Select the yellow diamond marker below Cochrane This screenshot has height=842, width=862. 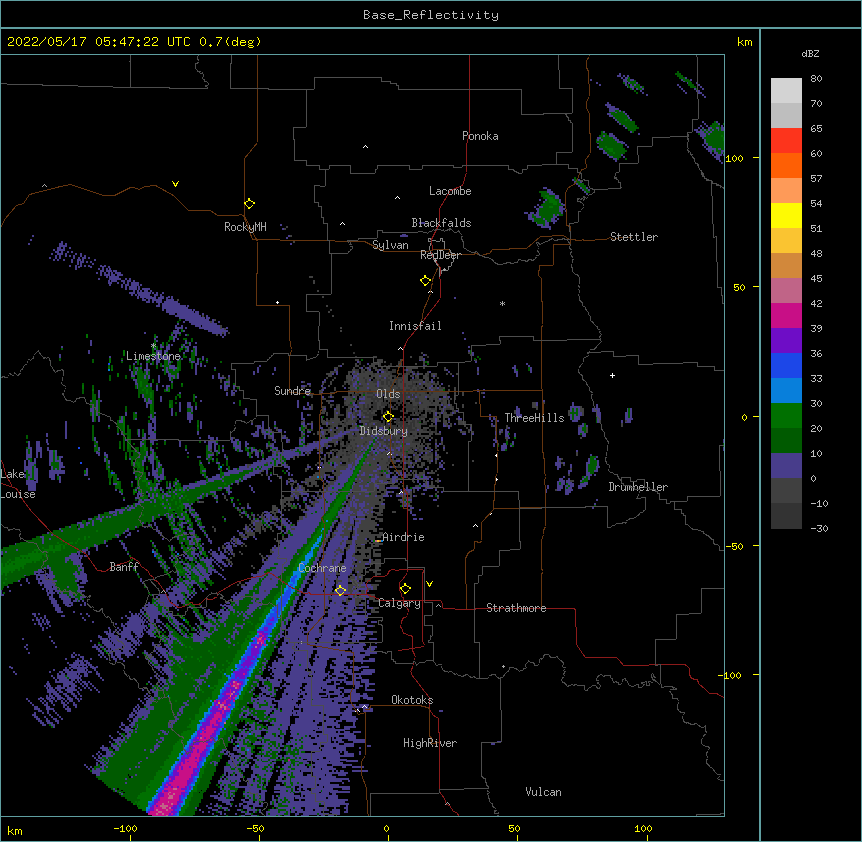[x=340, y=590]
